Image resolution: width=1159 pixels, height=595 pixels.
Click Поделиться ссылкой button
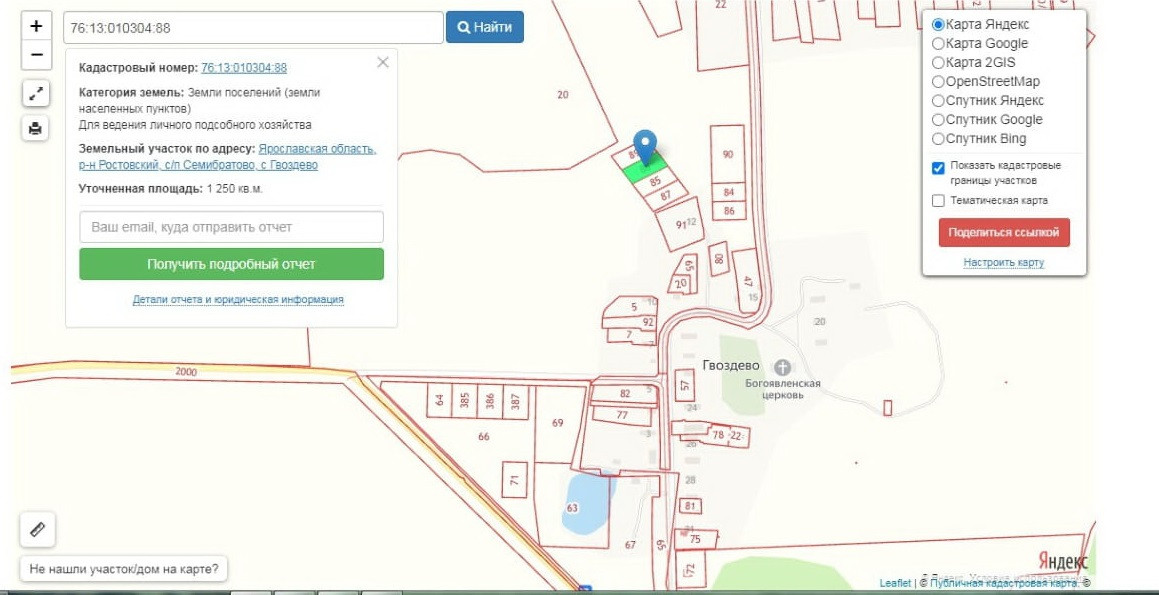1003,232
